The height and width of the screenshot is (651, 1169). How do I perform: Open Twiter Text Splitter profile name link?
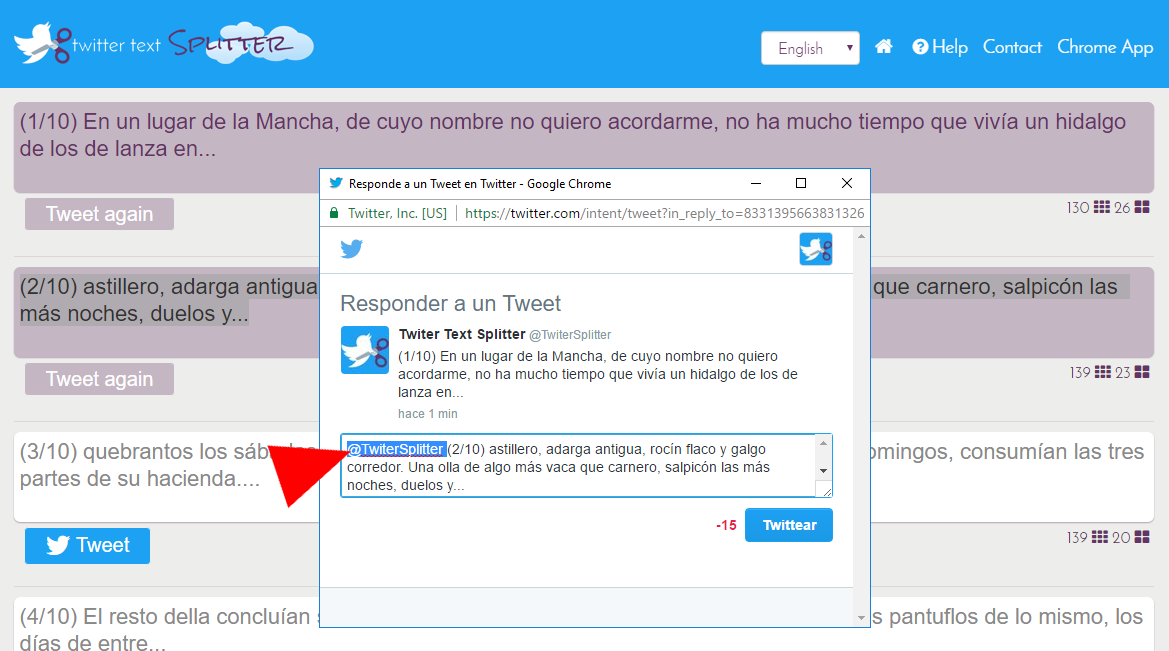point(461,334)
